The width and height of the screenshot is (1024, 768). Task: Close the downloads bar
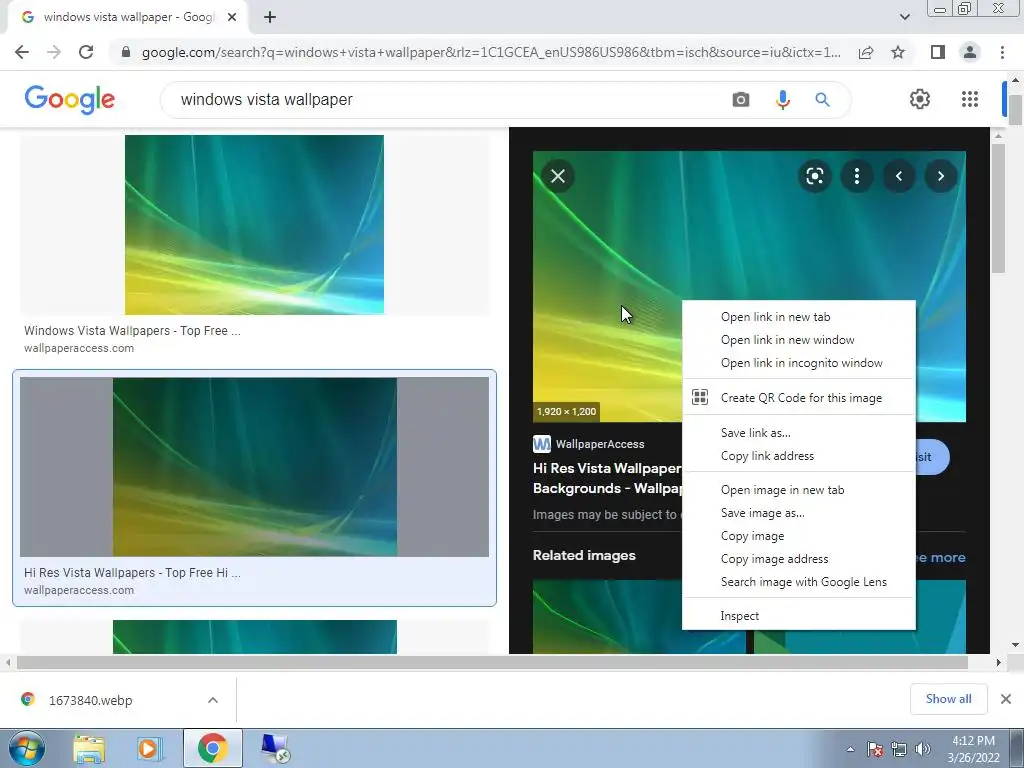1006,699
